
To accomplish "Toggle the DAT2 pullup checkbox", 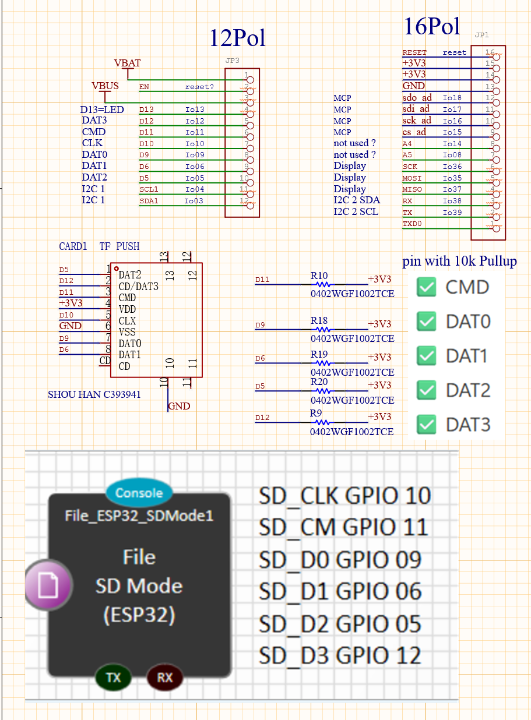I will (426, 390).
